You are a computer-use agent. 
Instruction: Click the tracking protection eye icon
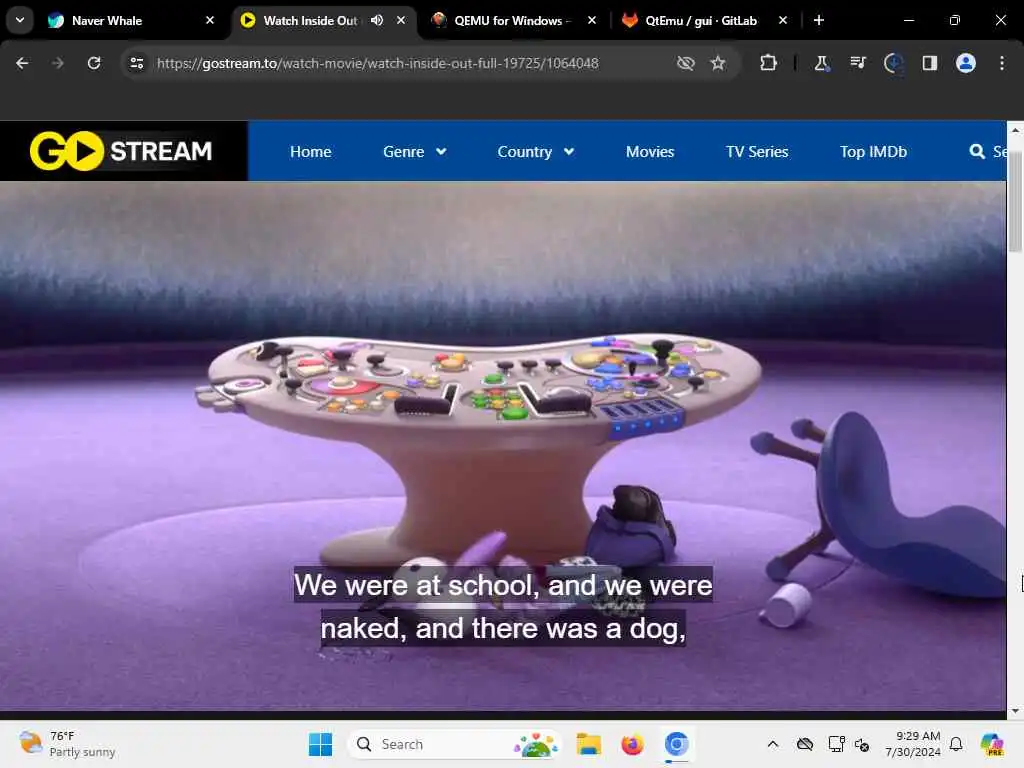[x=686, y=63]
